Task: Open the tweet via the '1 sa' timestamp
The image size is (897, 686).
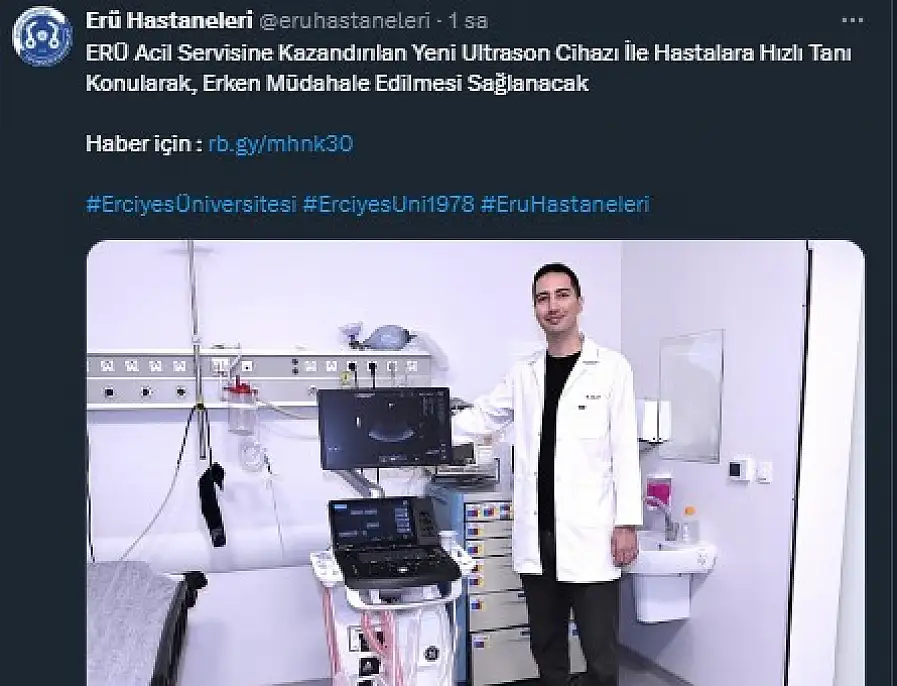Action: pyautogui.click(x=468, y=21)
